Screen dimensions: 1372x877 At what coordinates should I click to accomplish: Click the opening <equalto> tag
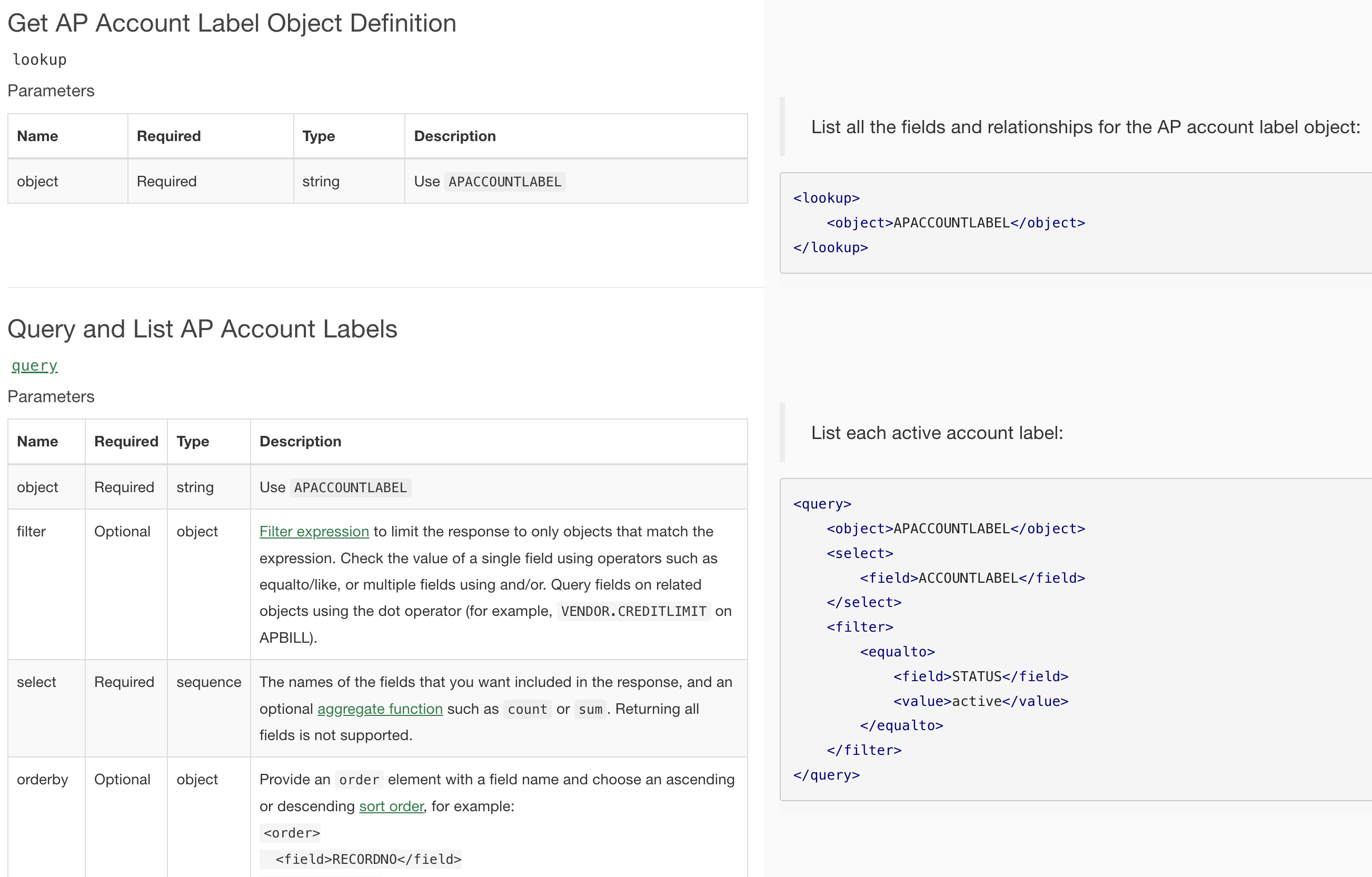coord(898,651)
